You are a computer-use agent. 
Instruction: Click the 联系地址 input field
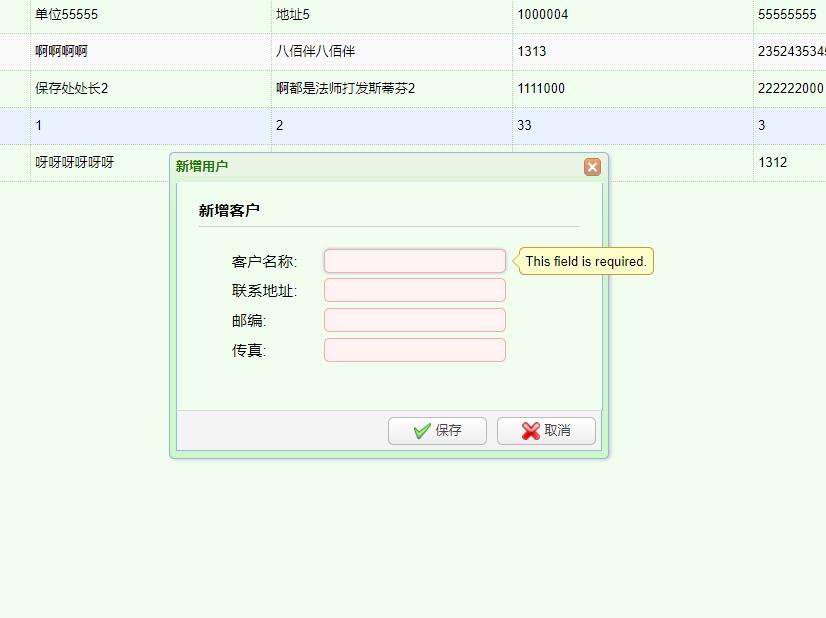click(414, 290)
